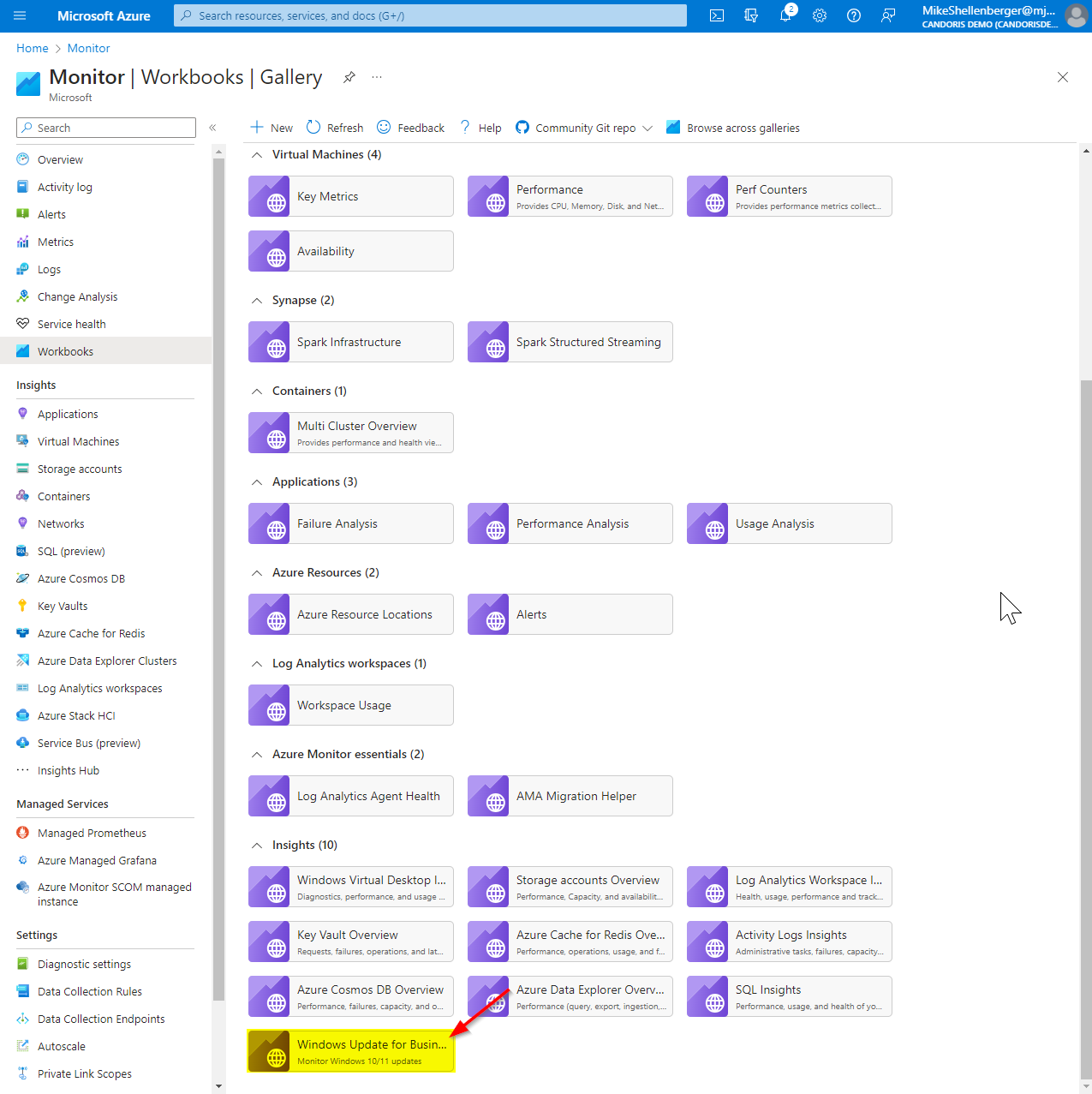Open the ellipsis menu beside the Gallery title
Screen dimensions: 1092x1094
click(376, 77)
